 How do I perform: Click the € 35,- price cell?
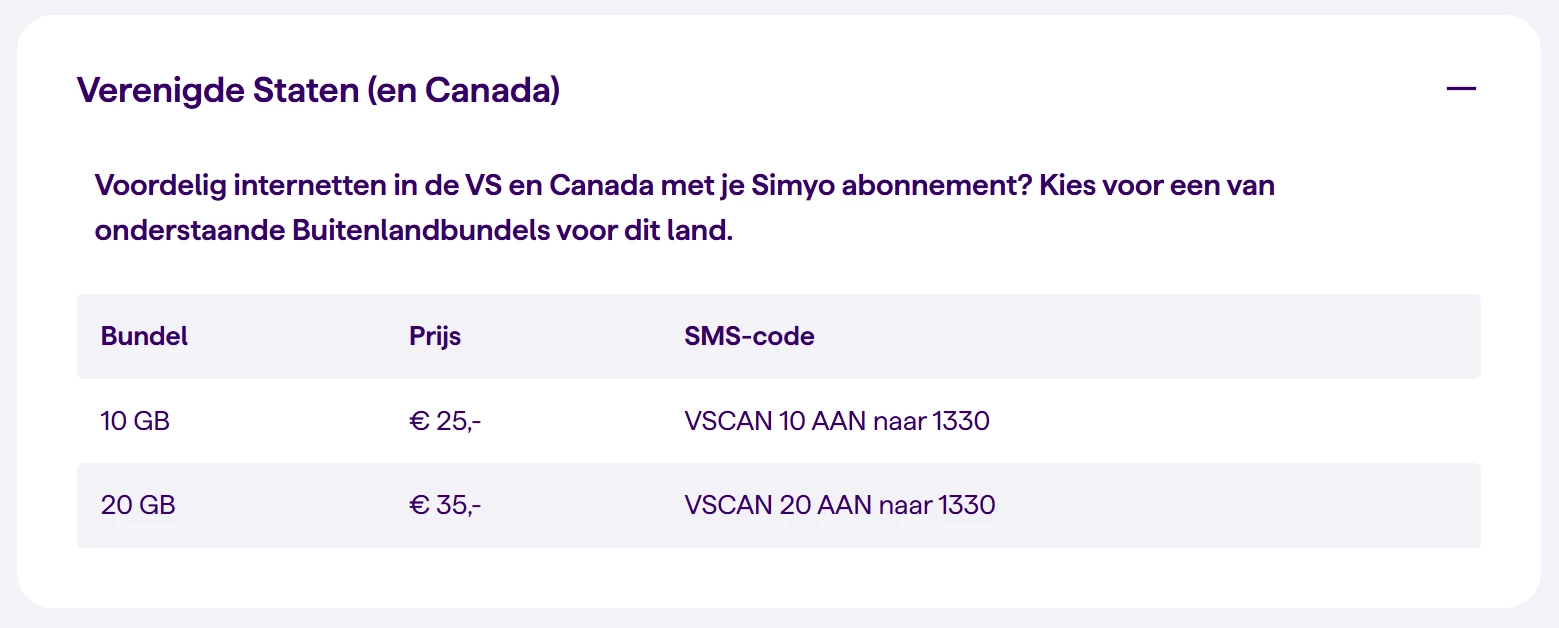tap(445, 505)
